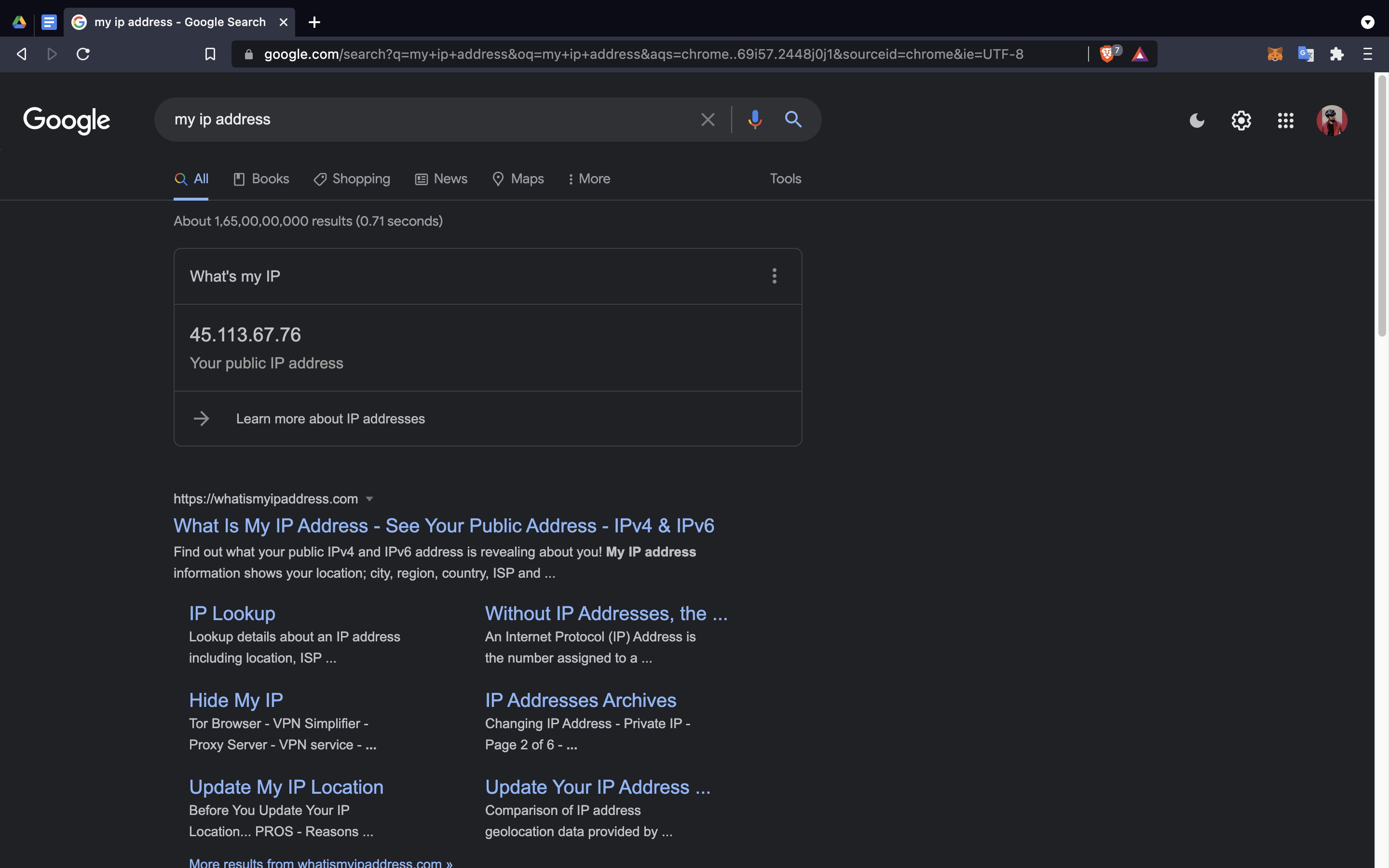Switch to the News results tab
Screen dimensions: 1389x868
[441, 179]
